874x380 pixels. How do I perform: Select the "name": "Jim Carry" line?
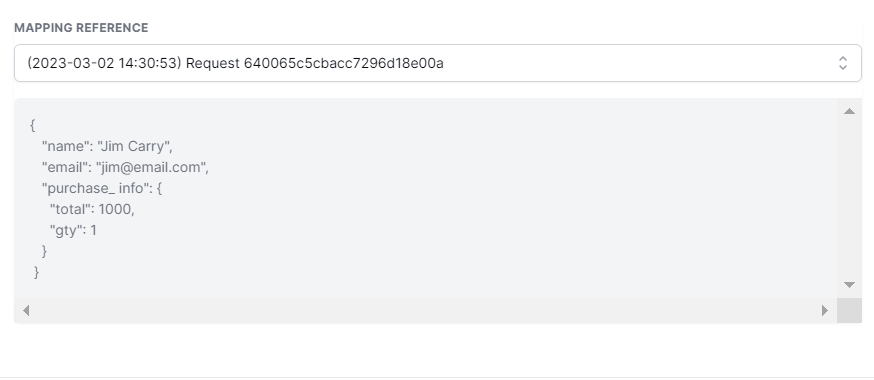(x=107, y=147)
